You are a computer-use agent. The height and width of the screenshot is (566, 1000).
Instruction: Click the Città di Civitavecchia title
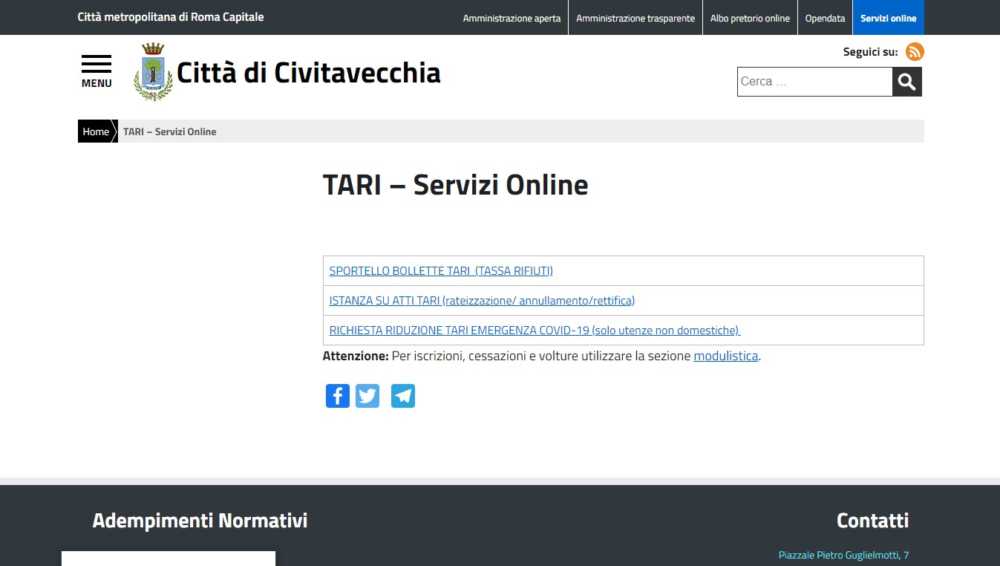point(309,73)
